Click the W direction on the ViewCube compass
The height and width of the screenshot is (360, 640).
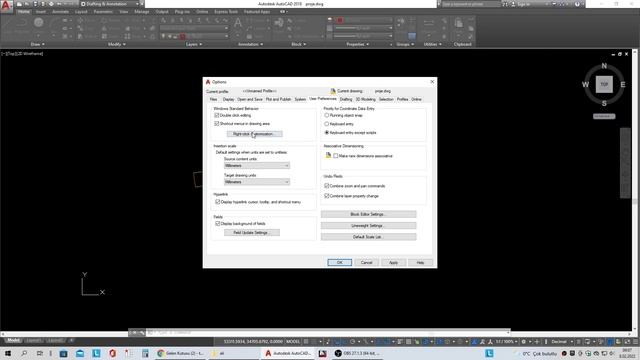[x=585, y=84]
